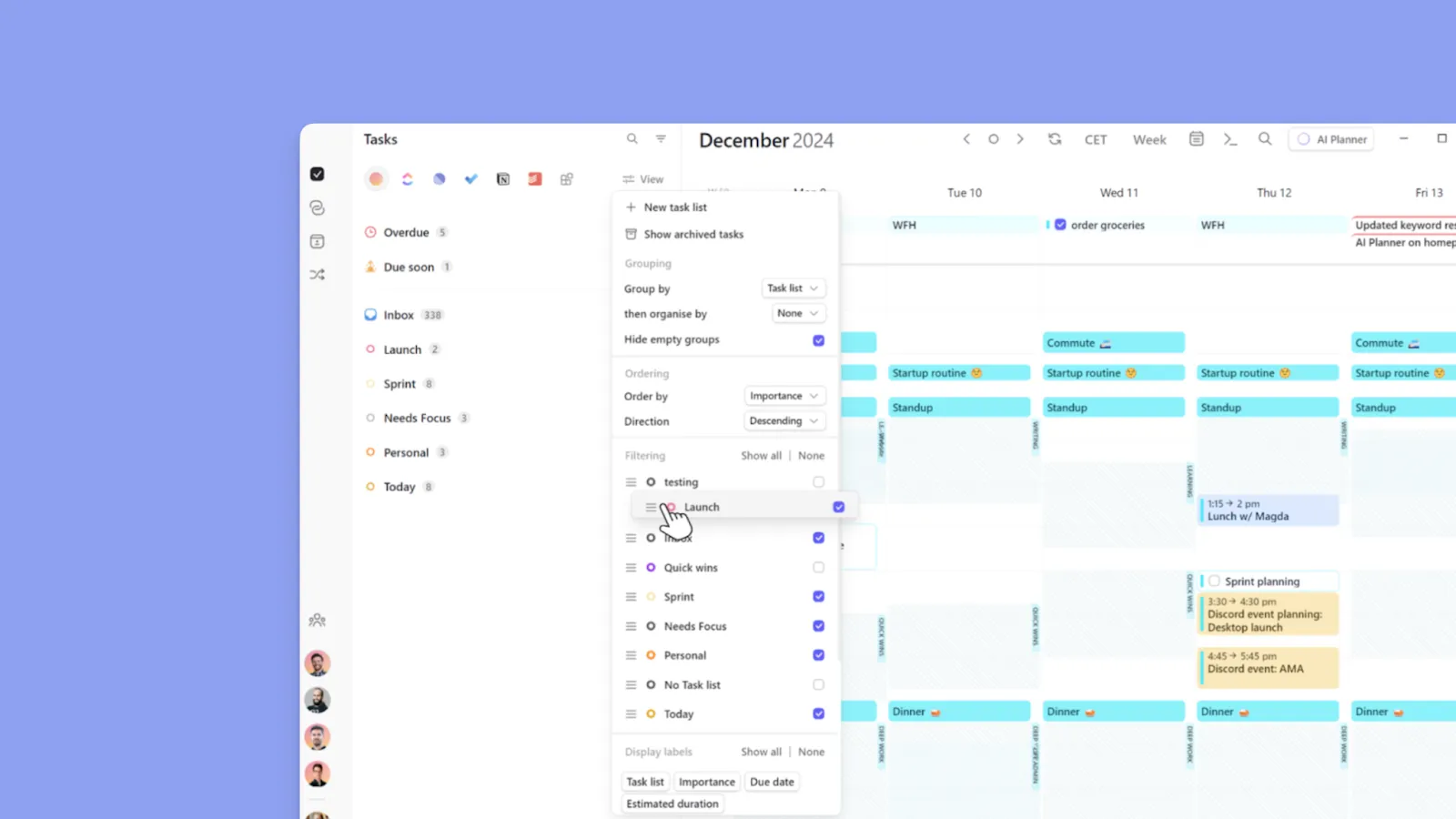The image size is (1456, 819).
Task: Click Show all next to Display labels
Action: [761, 751]
